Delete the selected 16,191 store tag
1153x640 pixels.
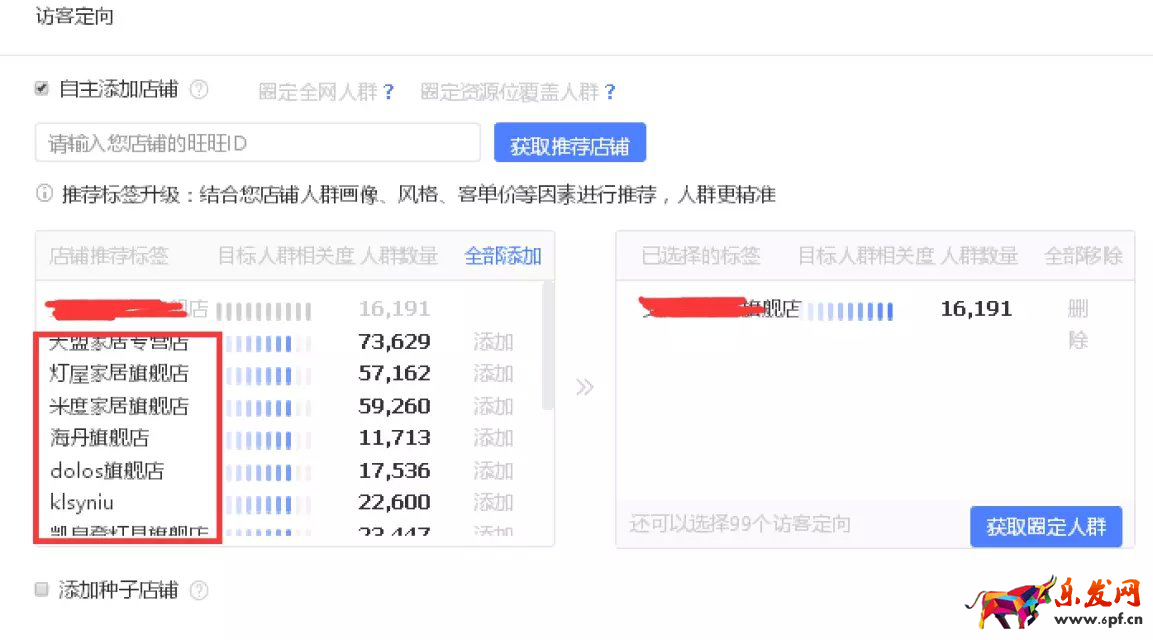click(1078, 324)
